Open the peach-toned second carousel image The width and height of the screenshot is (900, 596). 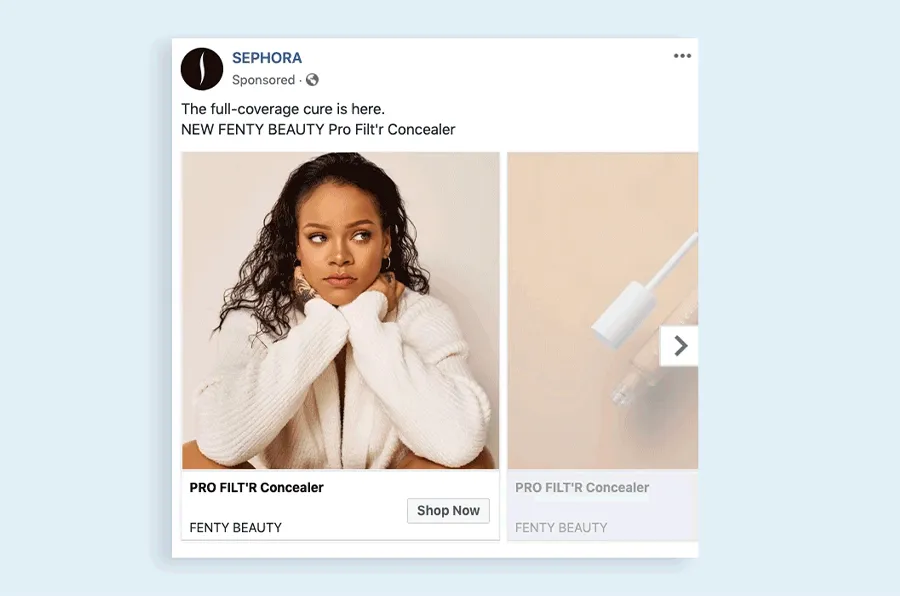coord(603,311)
